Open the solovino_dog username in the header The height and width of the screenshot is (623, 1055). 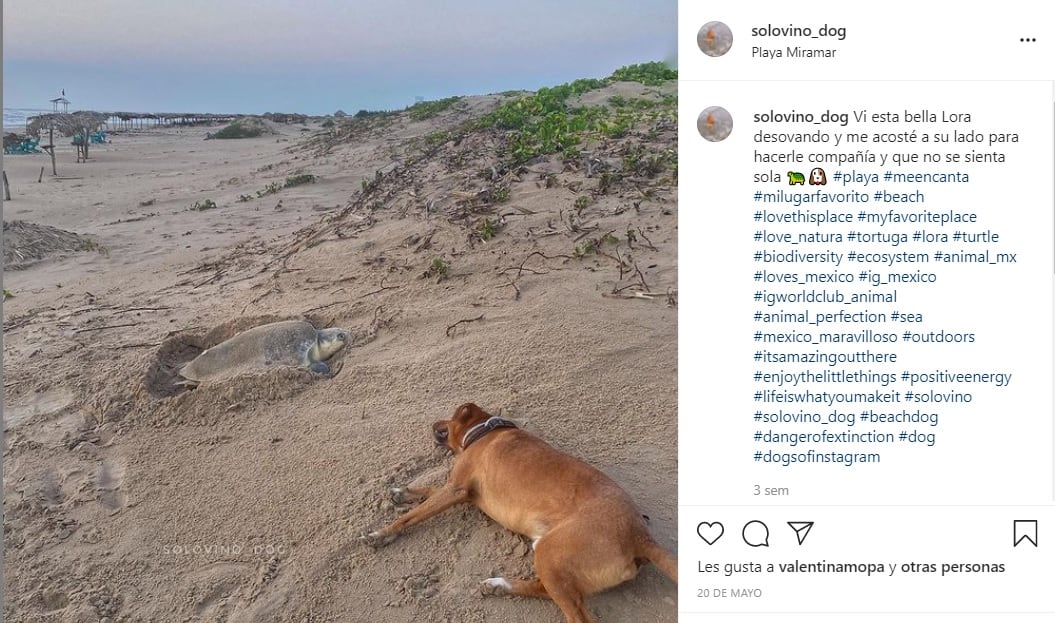(x=798, y=31)
